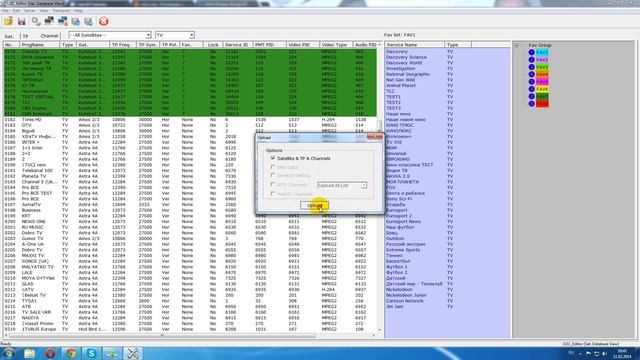Click the Service Name column header
640x360 pixels.
414,45
